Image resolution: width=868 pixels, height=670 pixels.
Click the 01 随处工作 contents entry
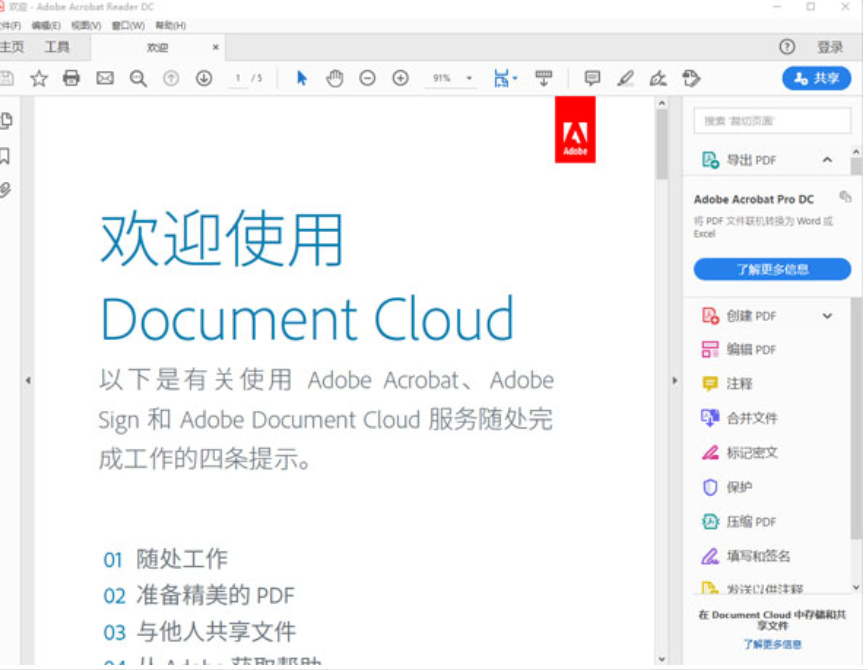click(x=166, y=559)
